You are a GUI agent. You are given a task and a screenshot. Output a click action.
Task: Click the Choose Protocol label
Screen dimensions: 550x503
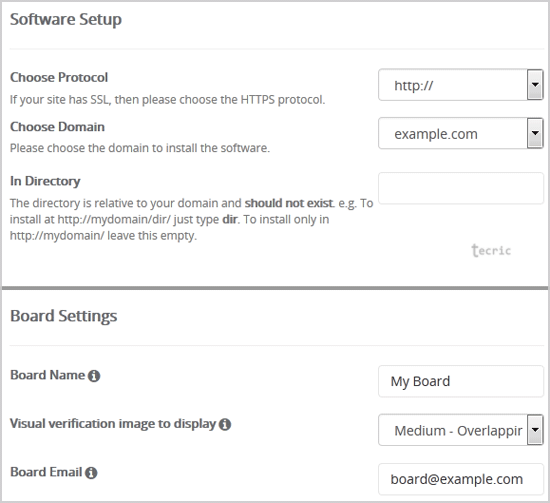(x=59, y=78)
